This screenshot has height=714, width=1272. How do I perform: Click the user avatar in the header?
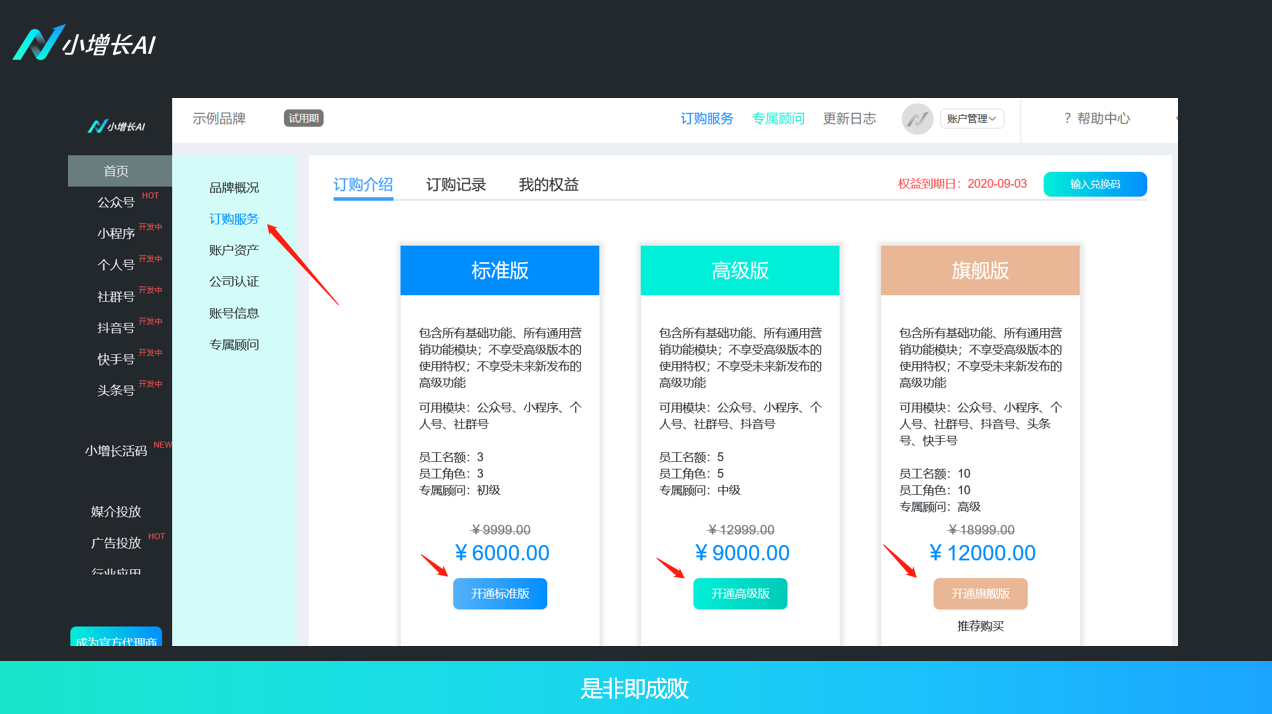pyautogui.click(x=917, y=119)
